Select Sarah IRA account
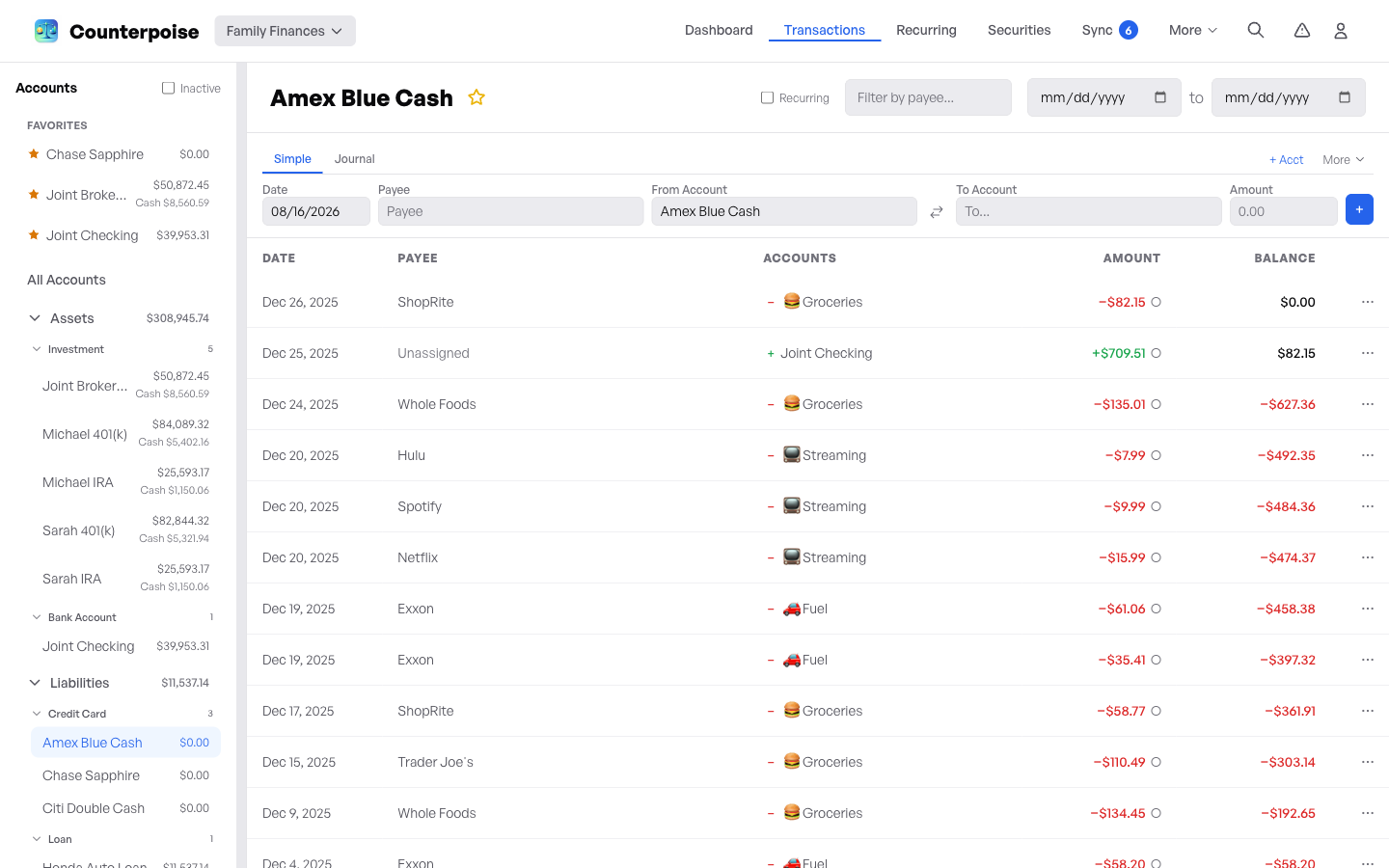 point(125,579)
